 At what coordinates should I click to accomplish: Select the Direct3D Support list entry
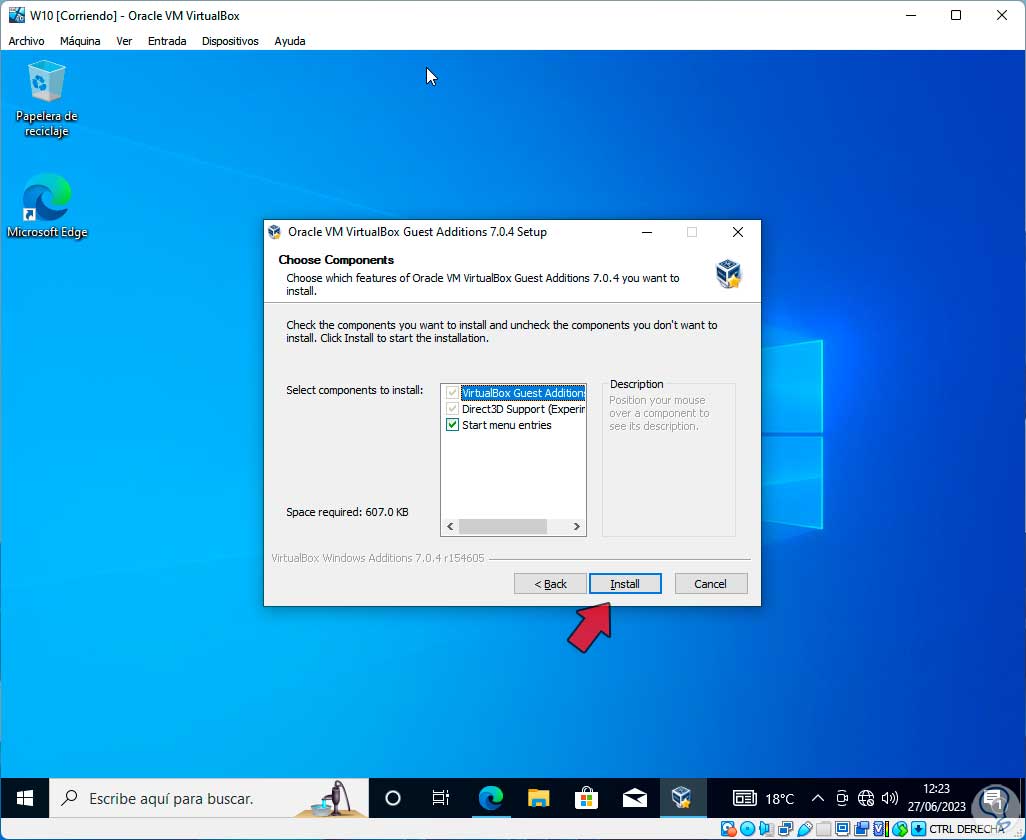point(523,409)
